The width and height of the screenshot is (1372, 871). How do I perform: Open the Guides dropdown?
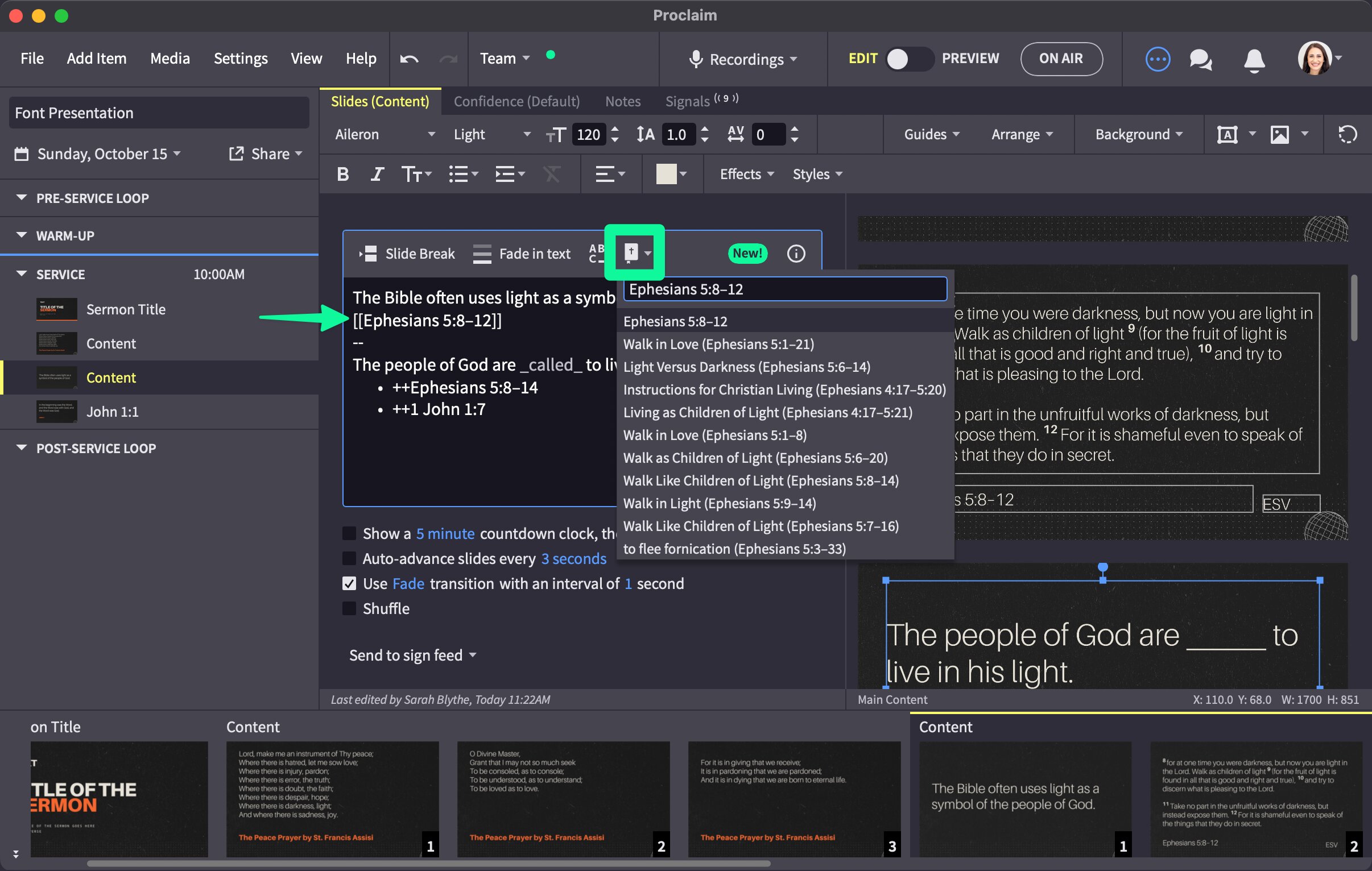coord(932,135)
